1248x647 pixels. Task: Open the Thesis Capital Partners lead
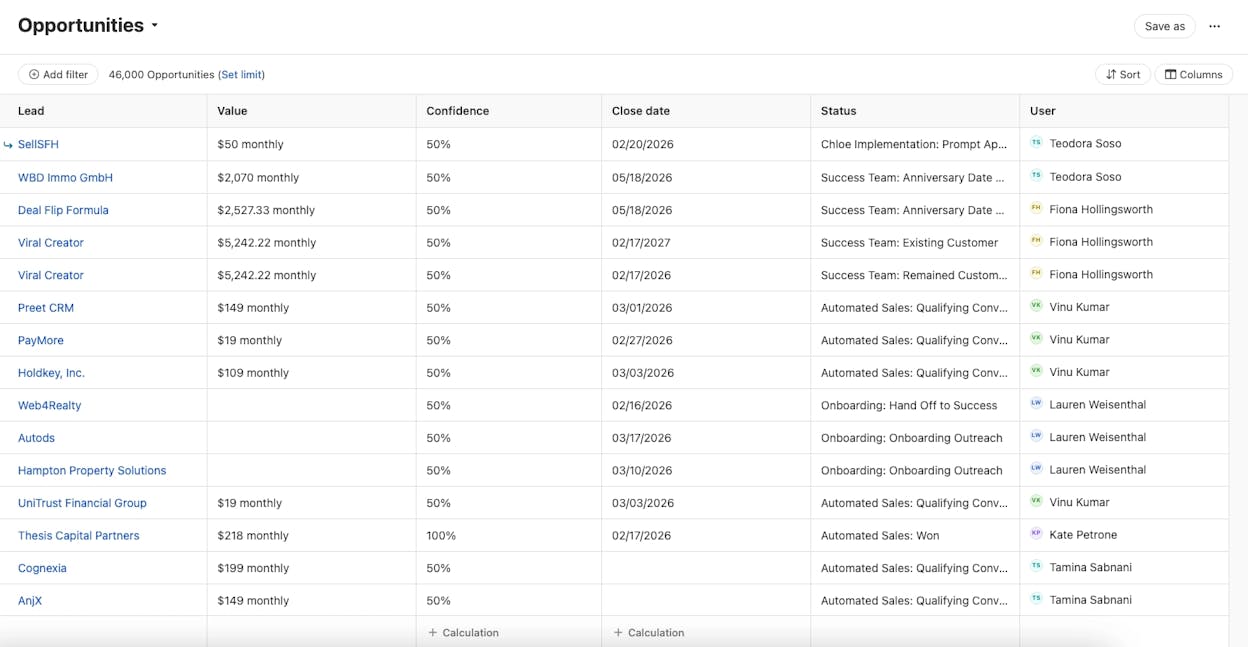pyautogui.click(x=79, y=535)
